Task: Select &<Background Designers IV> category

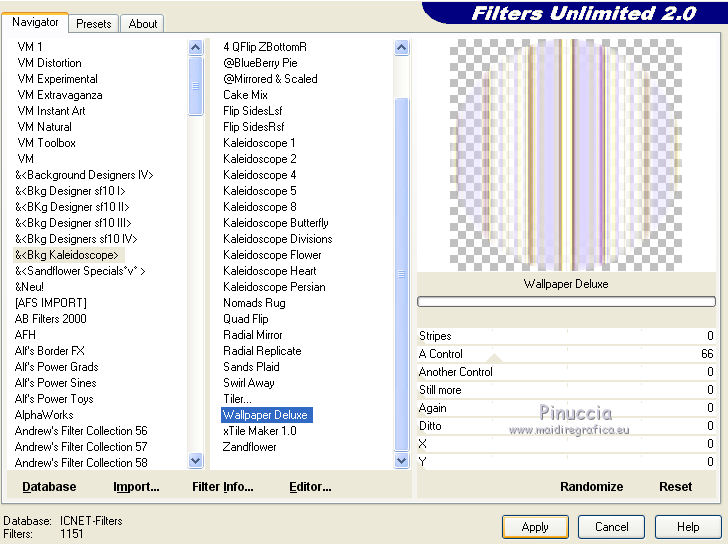Action: click(x=84, y=175)
